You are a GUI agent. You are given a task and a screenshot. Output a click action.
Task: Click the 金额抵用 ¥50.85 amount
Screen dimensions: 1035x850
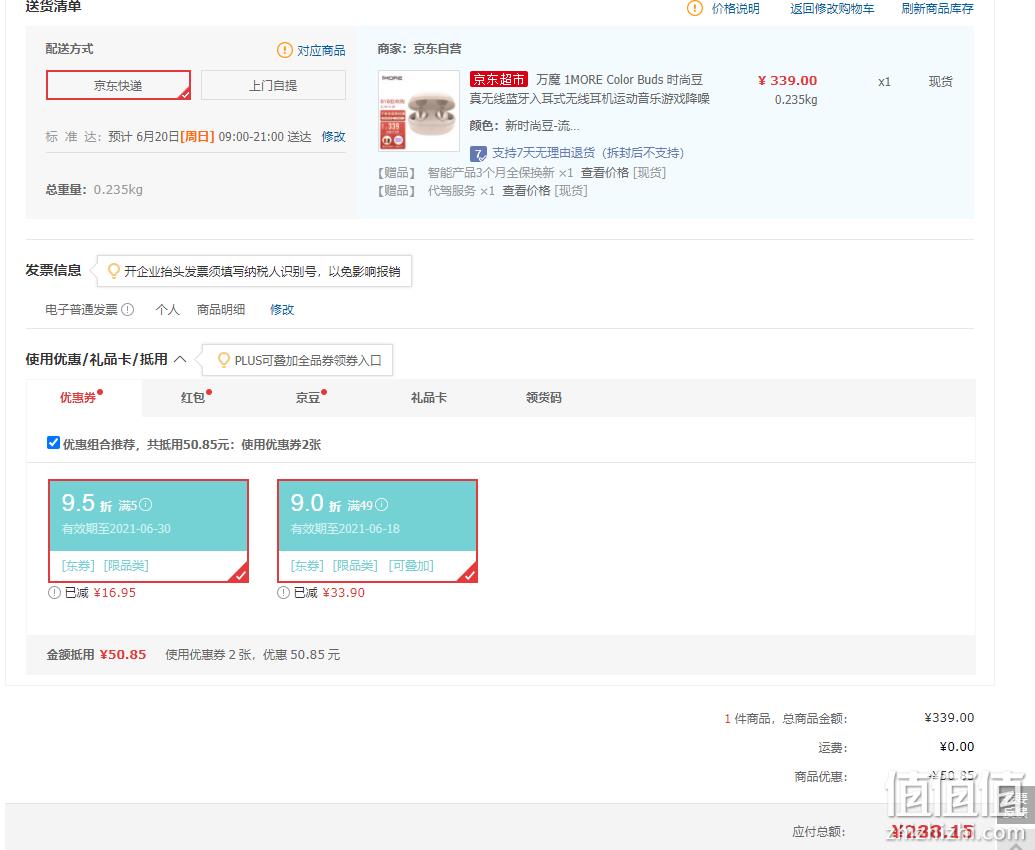[x=123, y=655]
